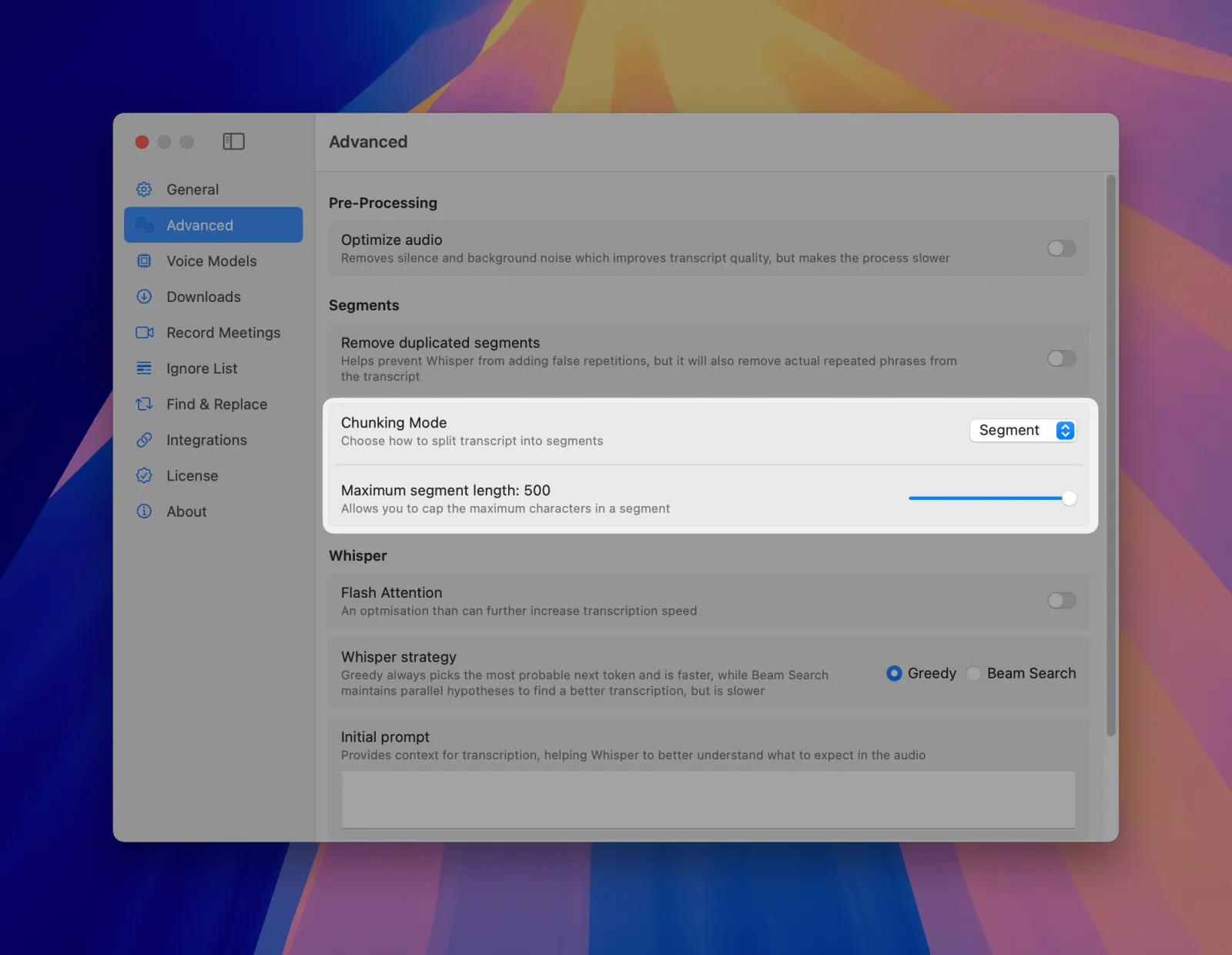The image size is (1232, 955).
Task: Click the Integrations link icon
Action: [144, 440]
